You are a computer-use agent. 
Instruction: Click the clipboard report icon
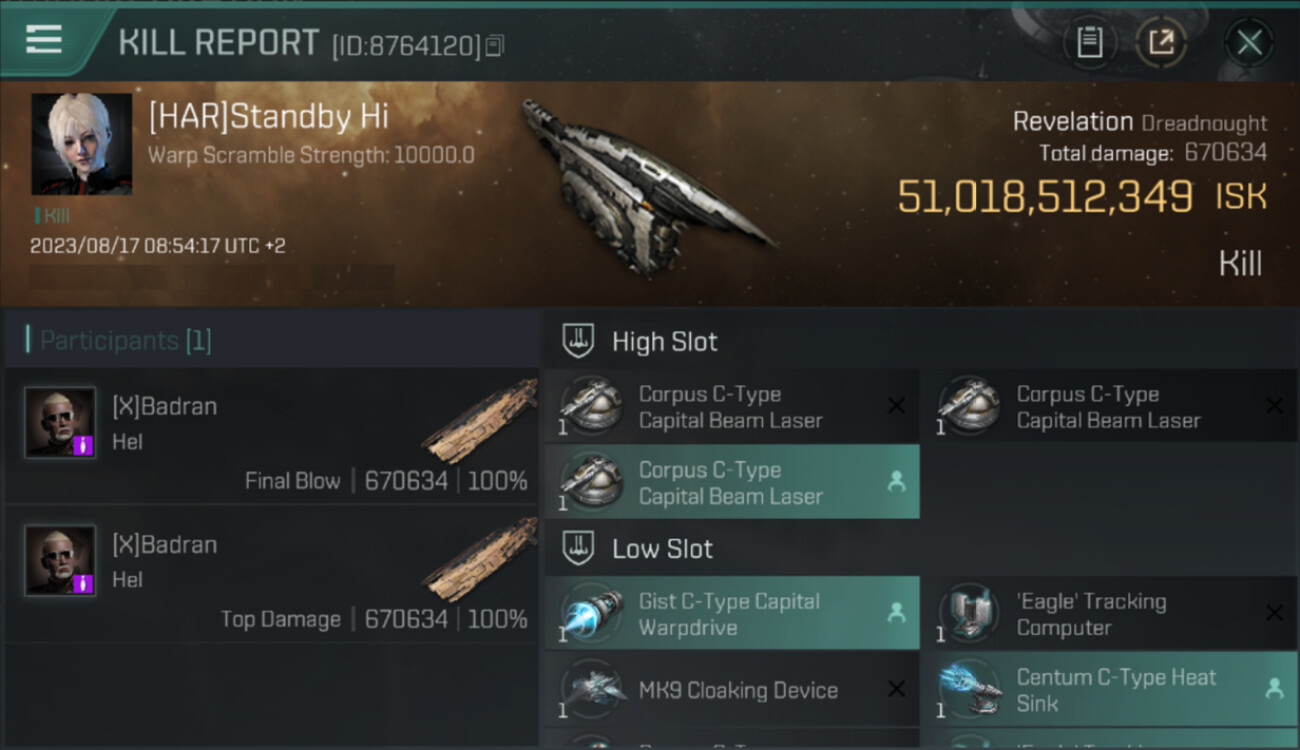pos(1089,43)
